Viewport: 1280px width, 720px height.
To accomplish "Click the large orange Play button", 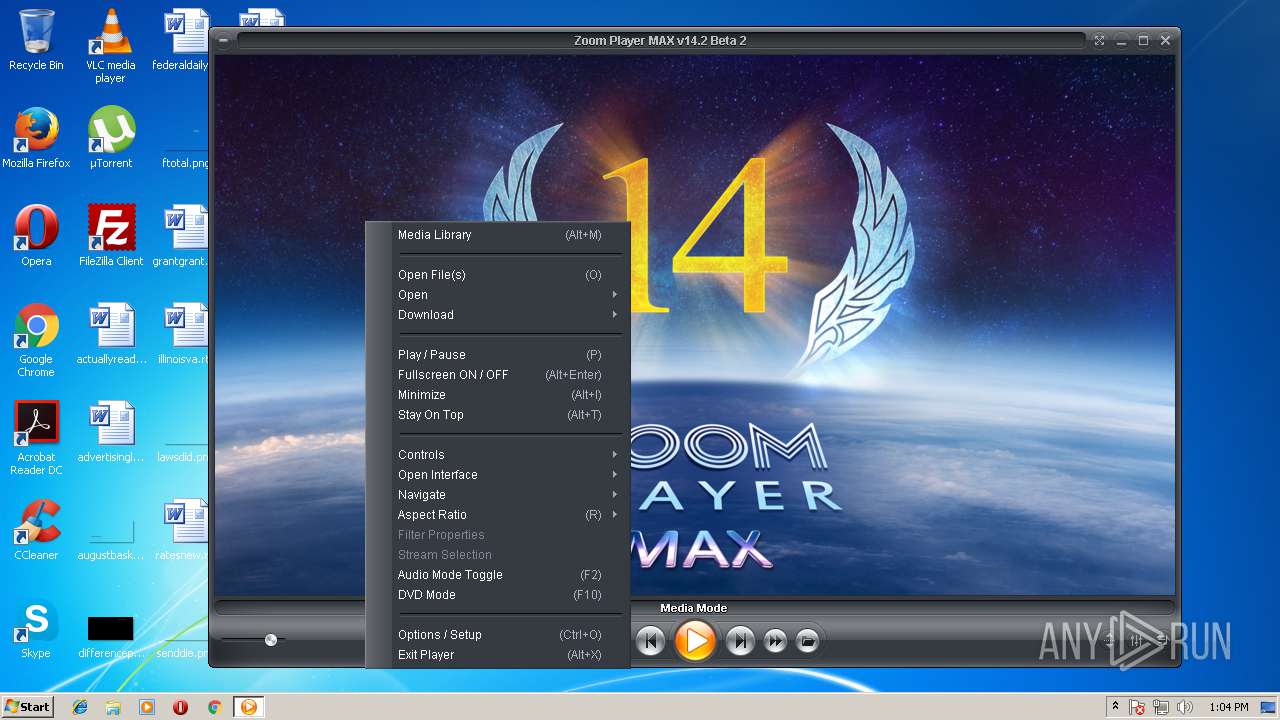I will click(x=695, y=640).
